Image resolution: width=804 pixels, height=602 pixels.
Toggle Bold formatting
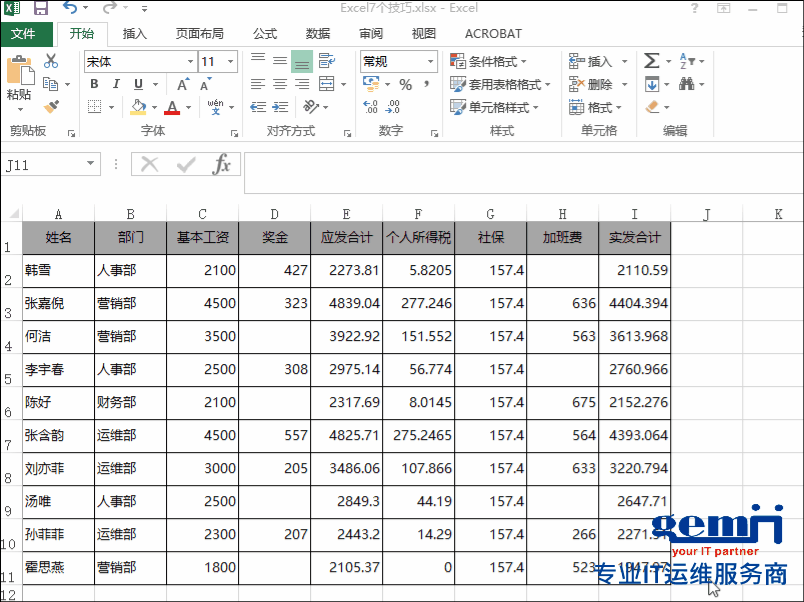coord(94,84)
